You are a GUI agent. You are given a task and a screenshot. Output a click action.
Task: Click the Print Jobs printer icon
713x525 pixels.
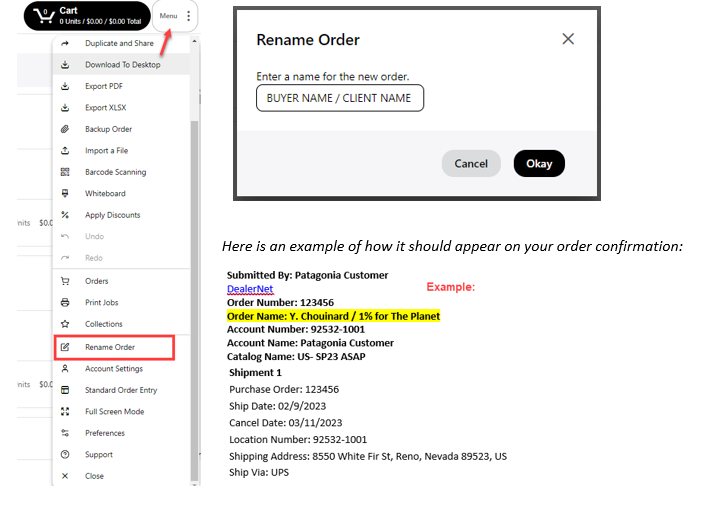65,302
